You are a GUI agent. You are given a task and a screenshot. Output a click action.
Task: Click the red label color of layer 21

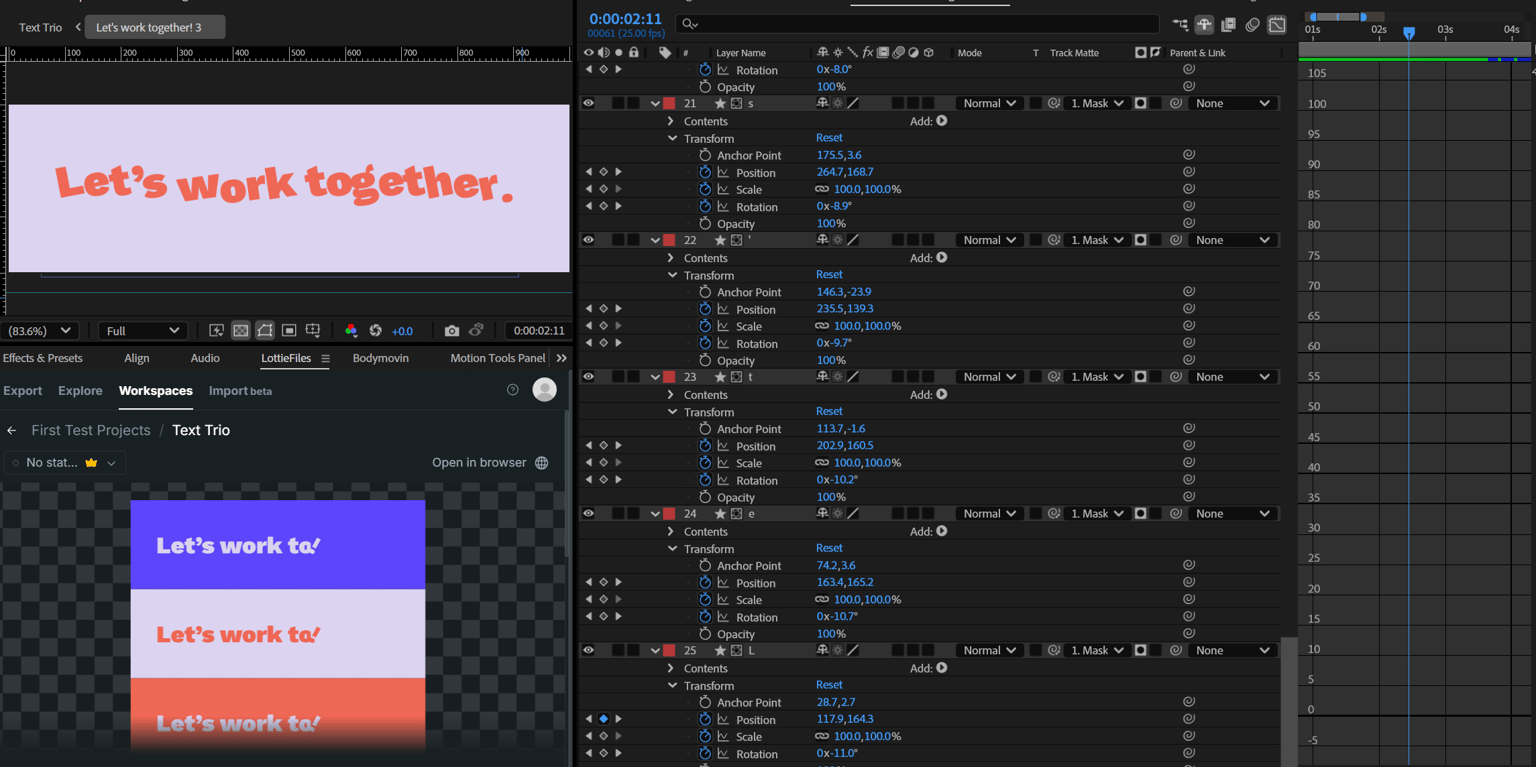[x=669, y=103]
